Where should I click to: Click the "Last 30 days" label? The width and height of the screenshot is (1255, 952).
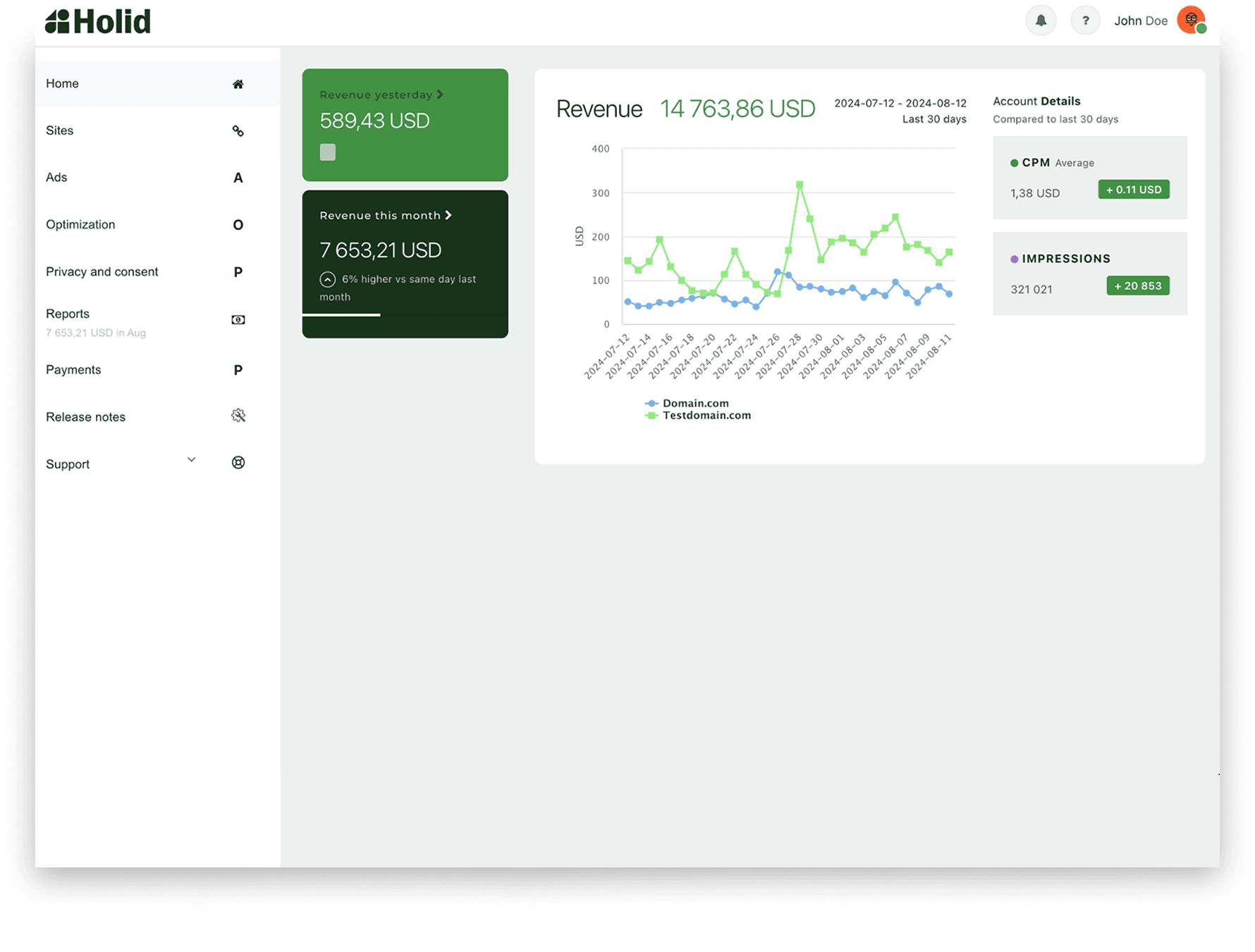point(934,119)
